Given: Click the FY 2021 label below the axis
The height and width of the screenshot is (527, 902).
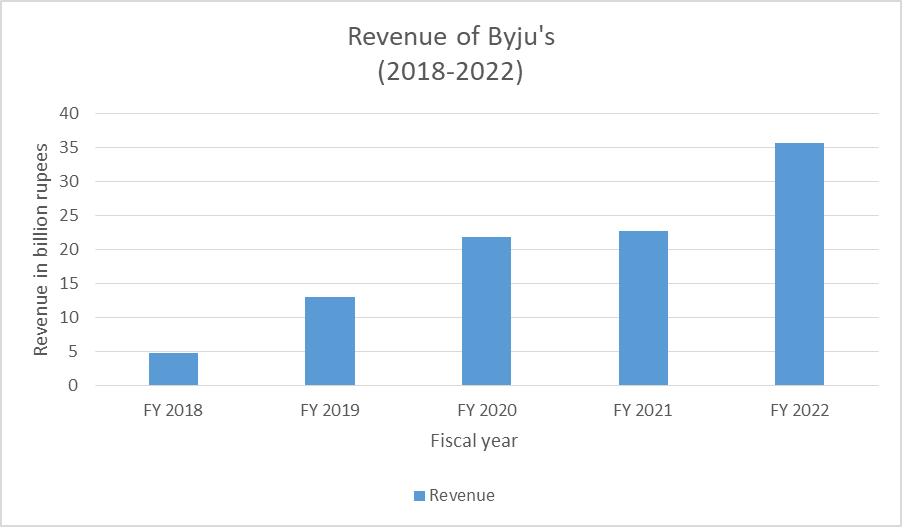Looking at the screenshot, I should pos(643,410).
